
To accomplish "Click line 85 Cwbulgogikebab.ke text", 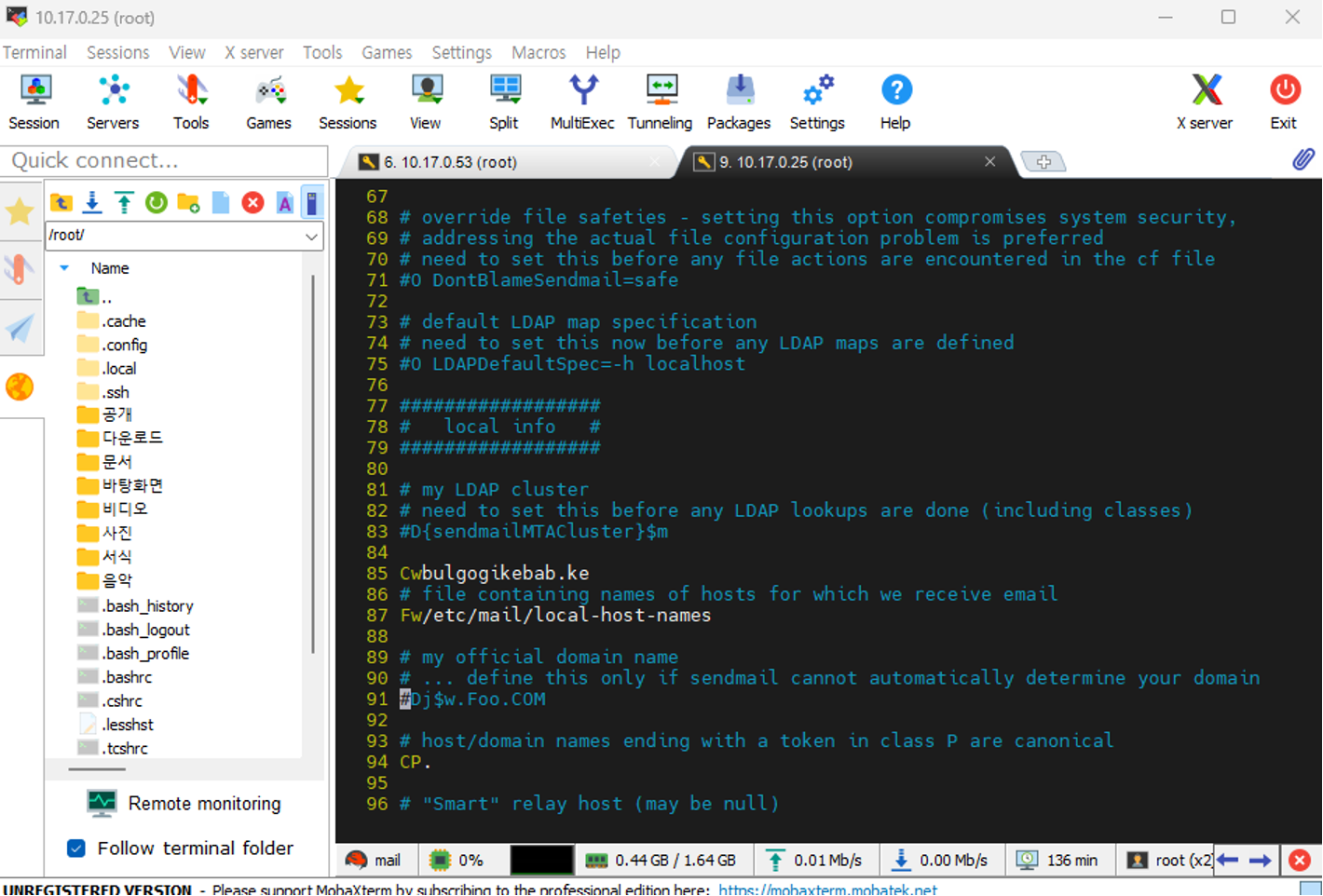I will coord(494,573).
